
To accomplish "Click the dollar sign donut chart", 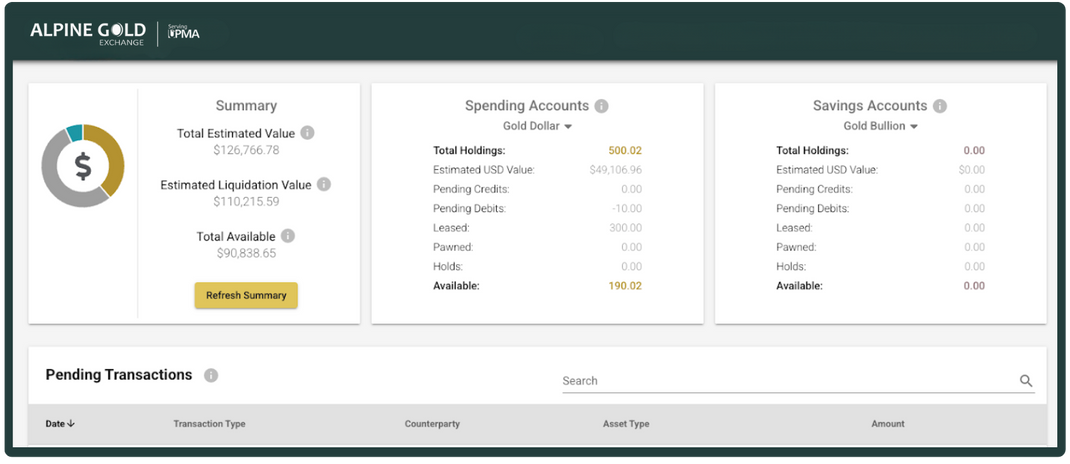I will 83,166.
